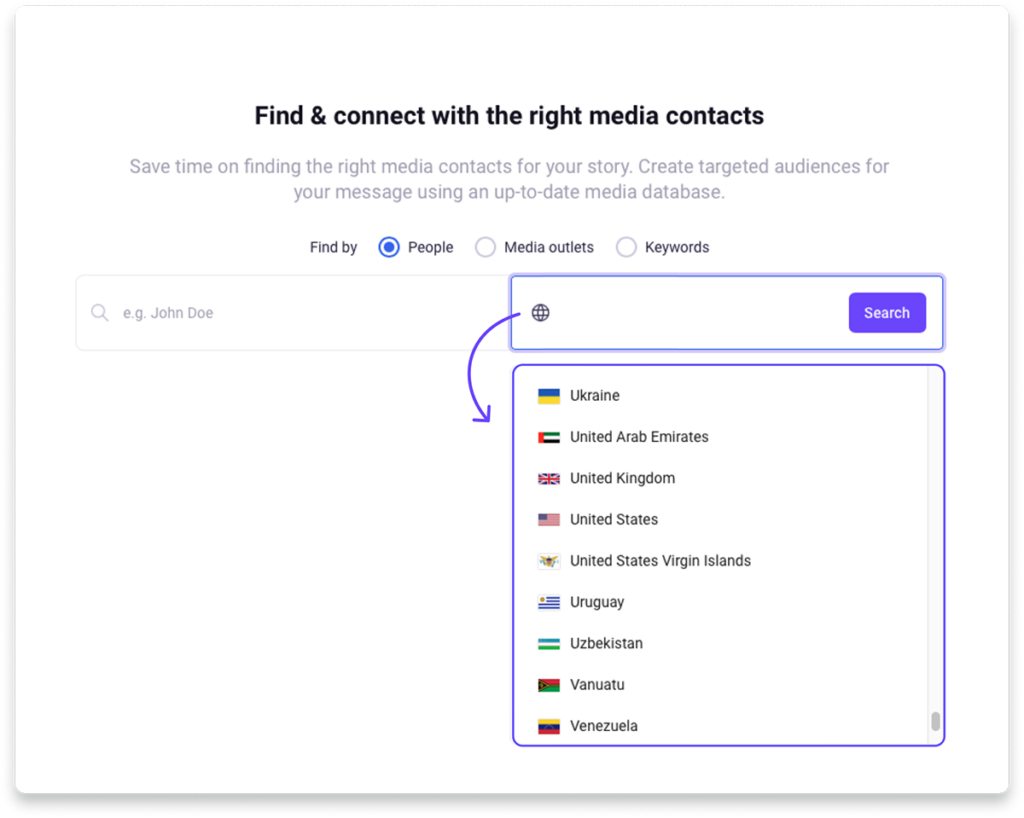1024x818 pixels.
Task: Pick United States Virgin Islands option
Action: pos(660,561)
